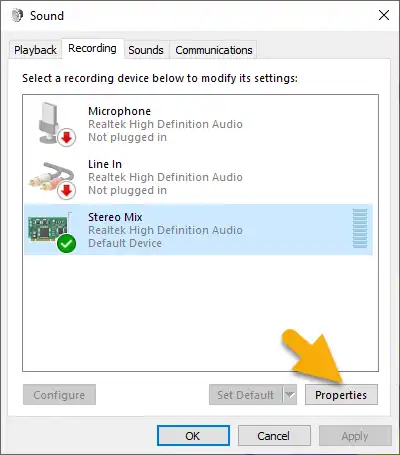The height and width of the screenshot is (455, 400).
Task: Select the Recording tab
Action: click(x=92, y=49)
